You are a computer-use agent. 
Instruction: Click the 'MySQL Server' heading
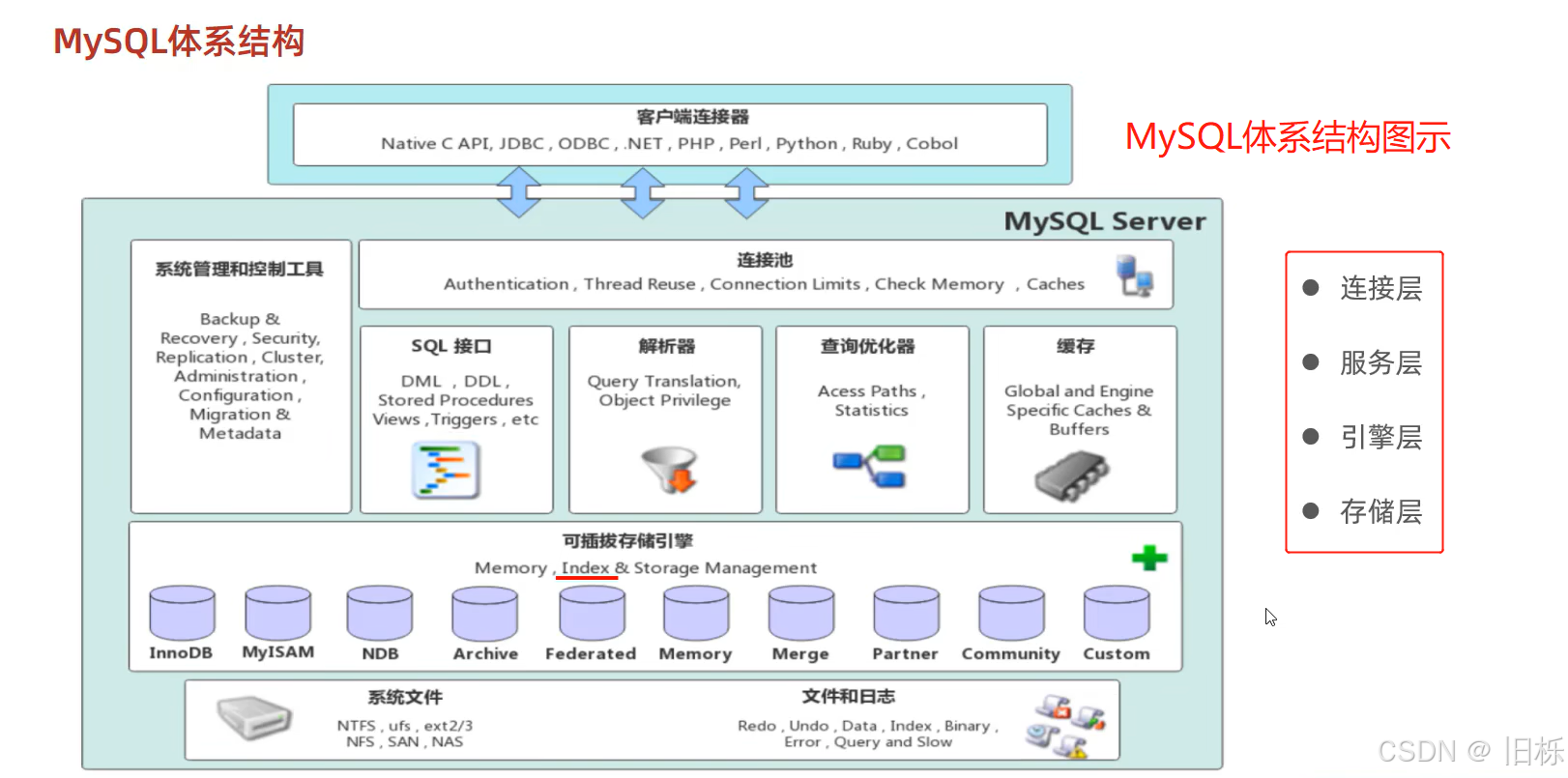click(1105, 221)
